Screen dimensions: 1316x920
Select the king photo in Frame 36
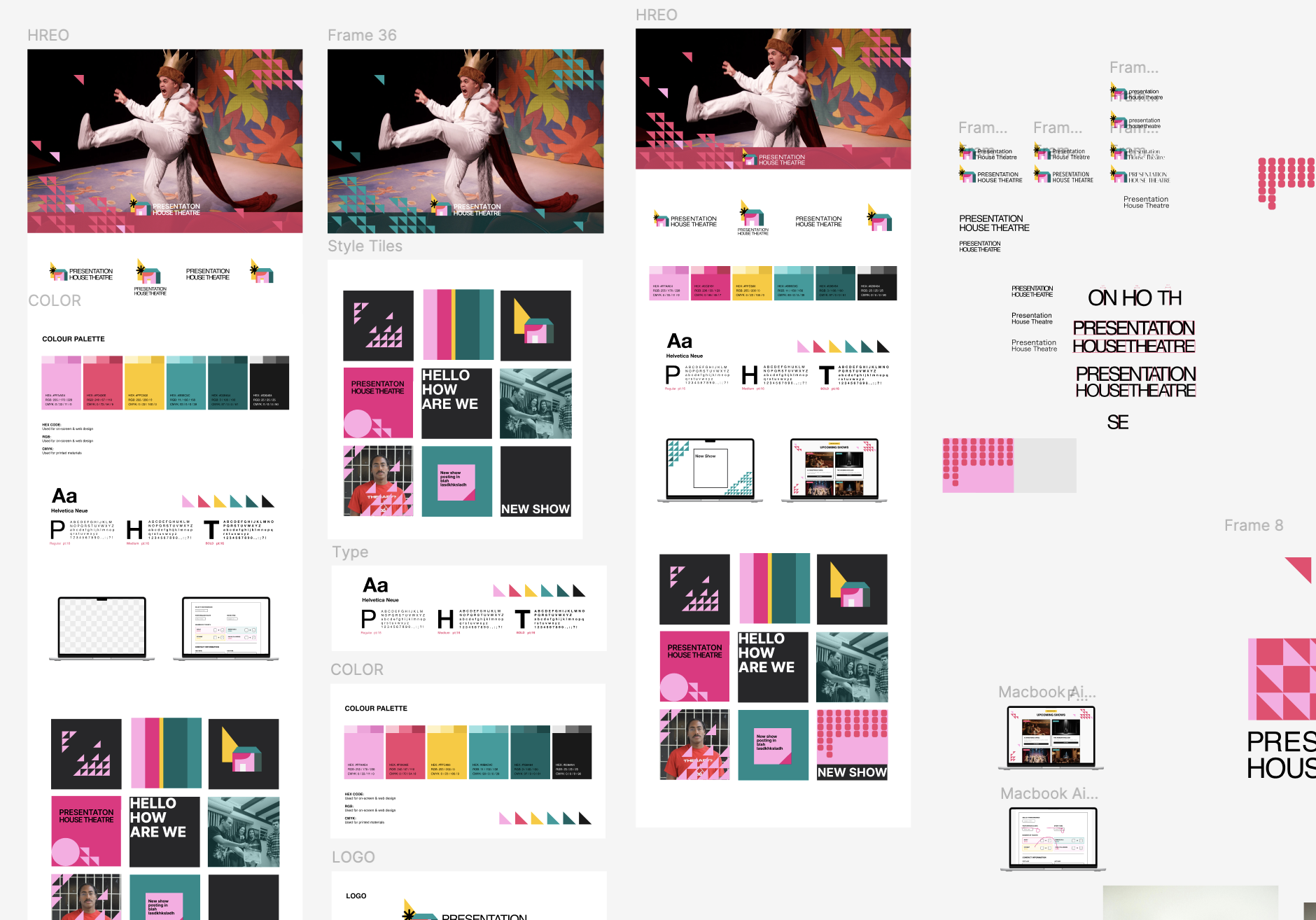(465, 140)
